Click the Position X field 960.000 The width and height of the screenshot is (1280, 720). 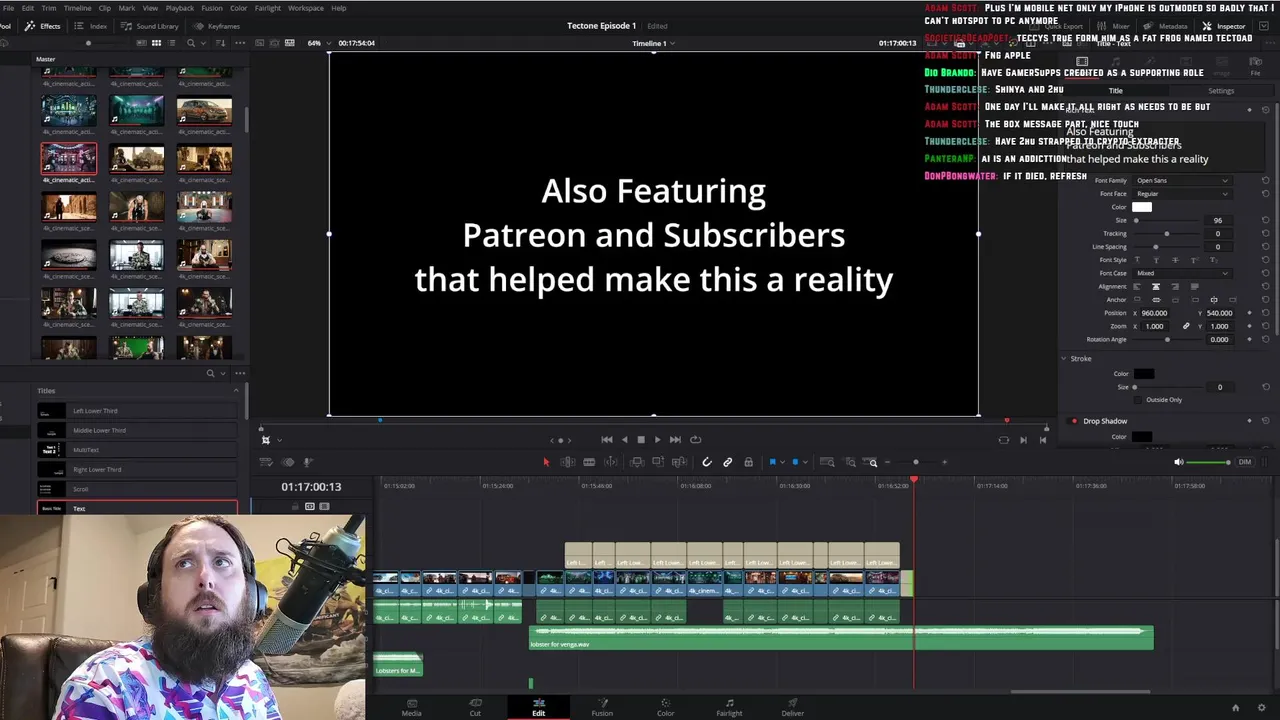pos(1155,313)
